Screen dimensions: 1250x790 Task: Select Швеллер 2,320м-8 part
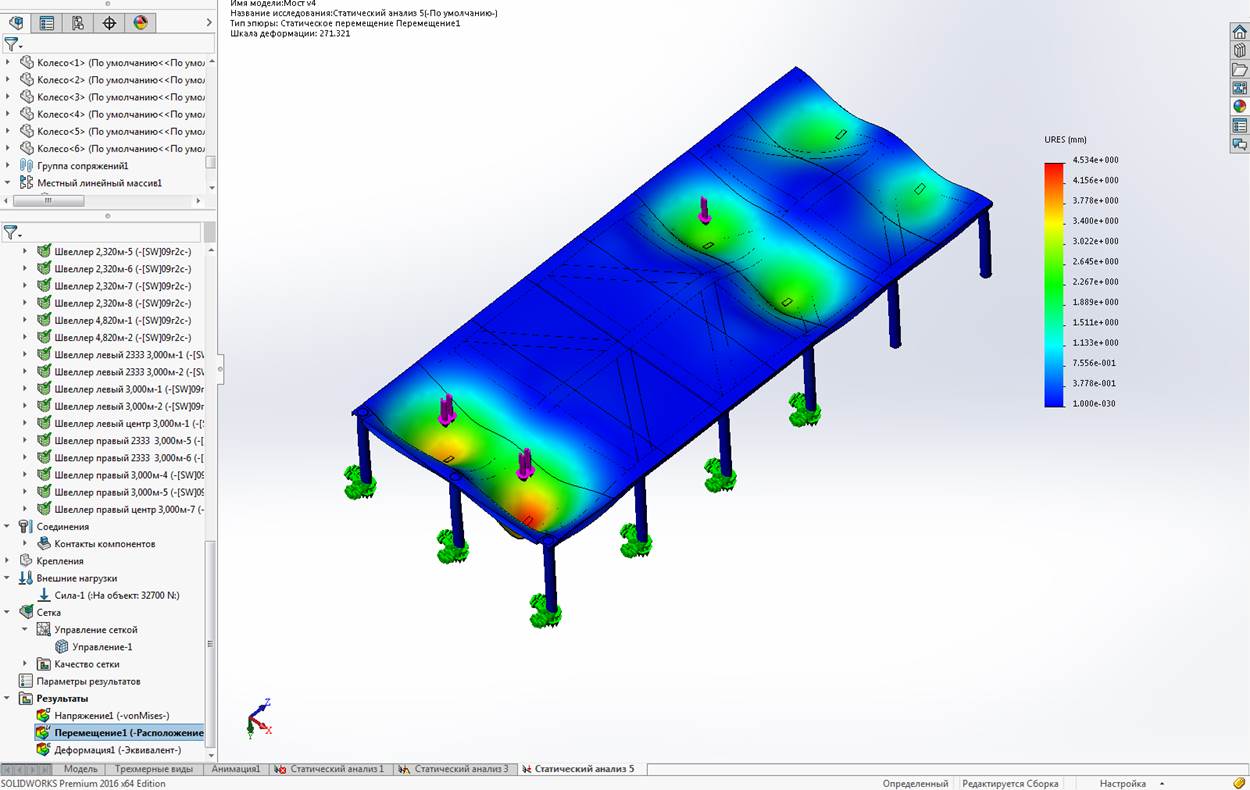(122, 303)
